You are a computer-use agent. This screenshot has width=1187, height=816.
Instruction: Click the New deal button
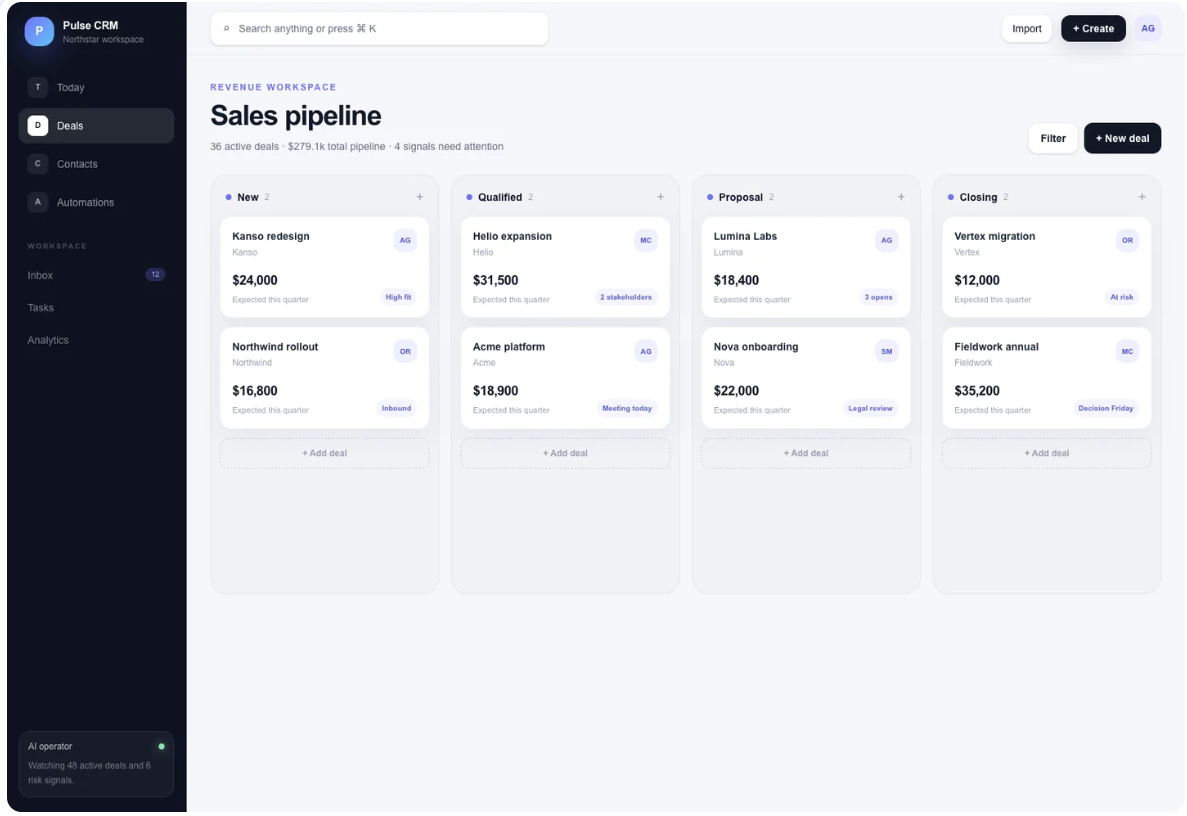pos(1122,139)
